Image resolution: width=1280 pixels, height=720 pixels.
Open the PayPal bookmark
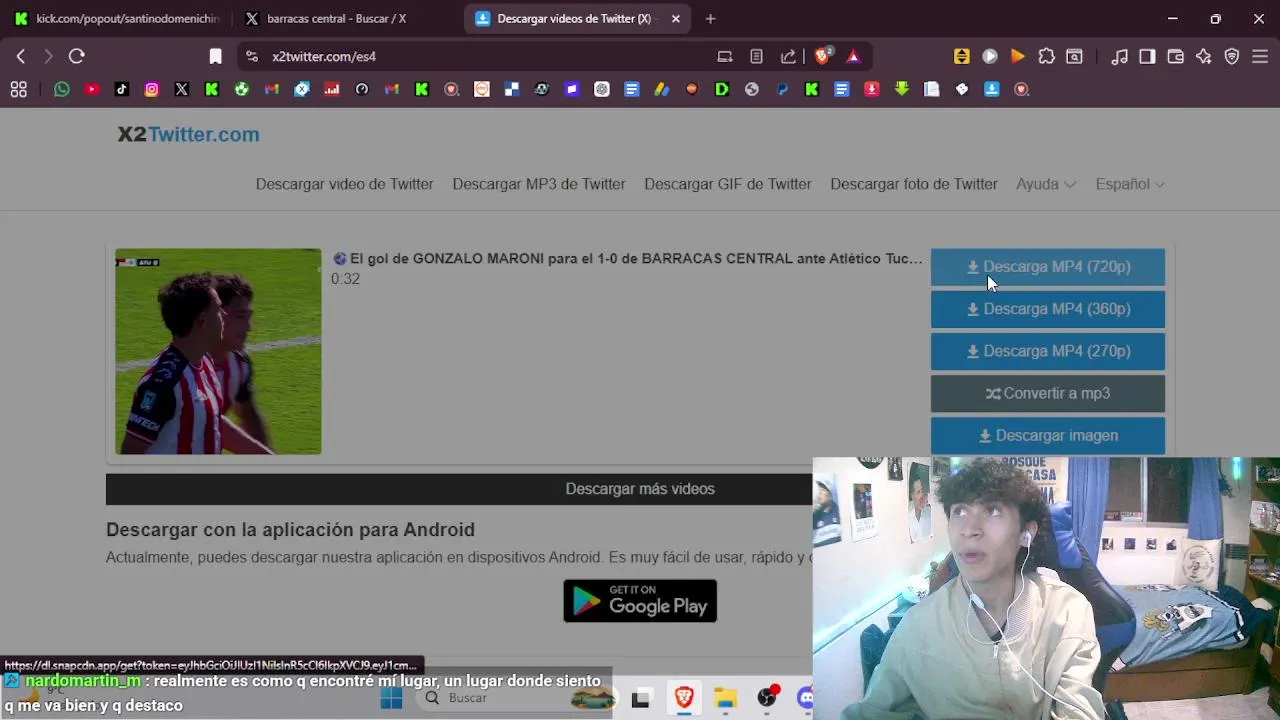[782, 89]
